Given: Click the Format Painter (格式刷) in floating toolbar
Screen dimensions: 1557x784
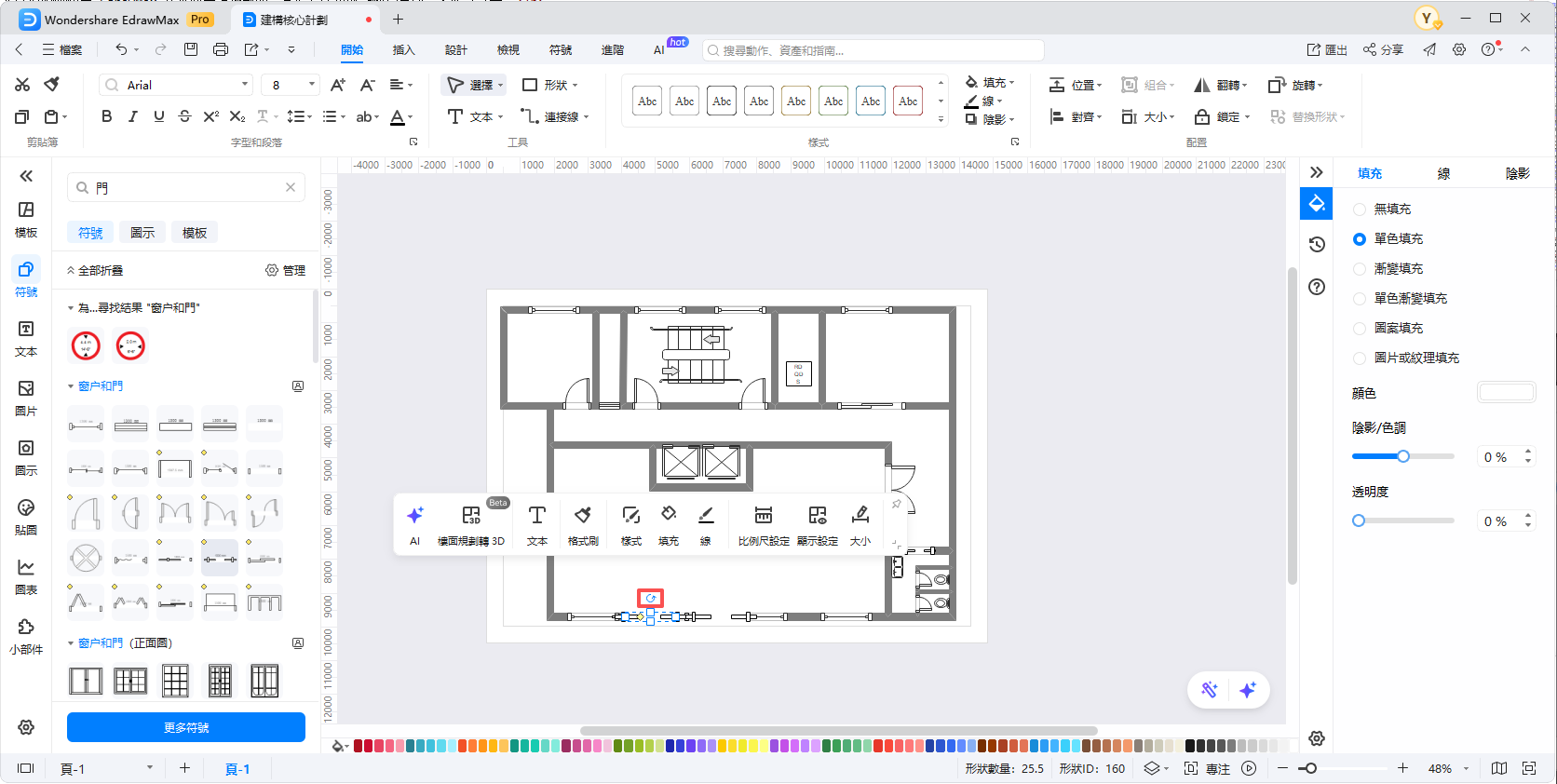Looking at the screenshot, I should click(x=583, y=524).
